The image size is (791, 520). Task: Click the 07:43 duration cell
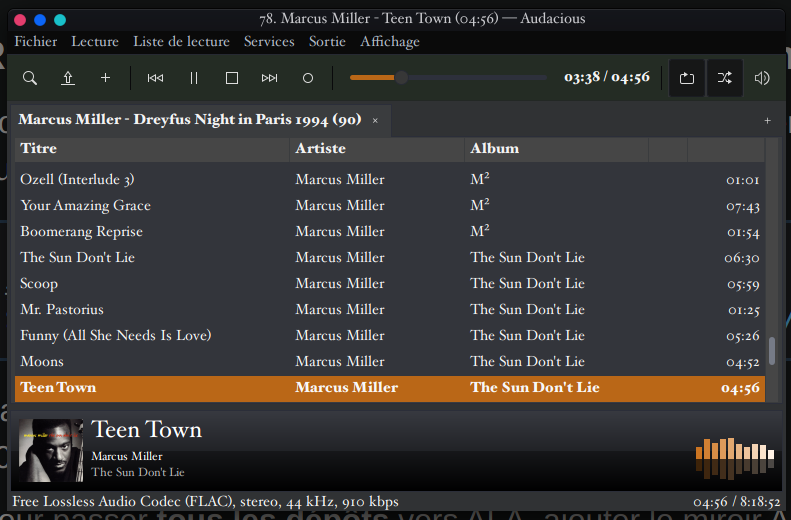pos(743,206)
